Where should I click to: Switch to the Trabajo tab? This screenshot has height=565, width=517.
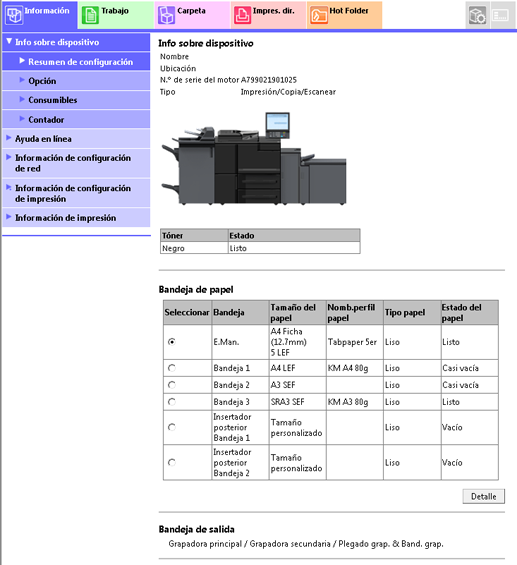(x=116, y=15)
